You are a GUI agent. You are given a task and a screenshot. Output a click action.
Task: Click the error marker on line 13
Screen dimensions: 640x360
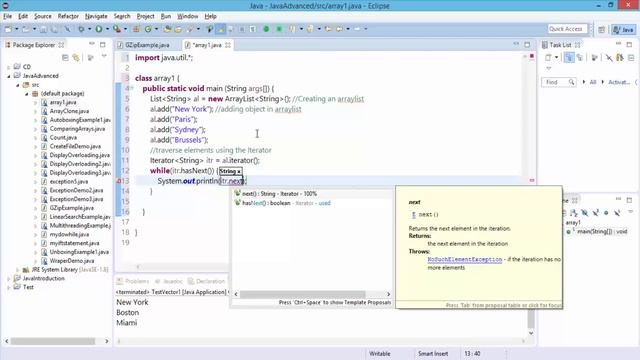[119, 181]
